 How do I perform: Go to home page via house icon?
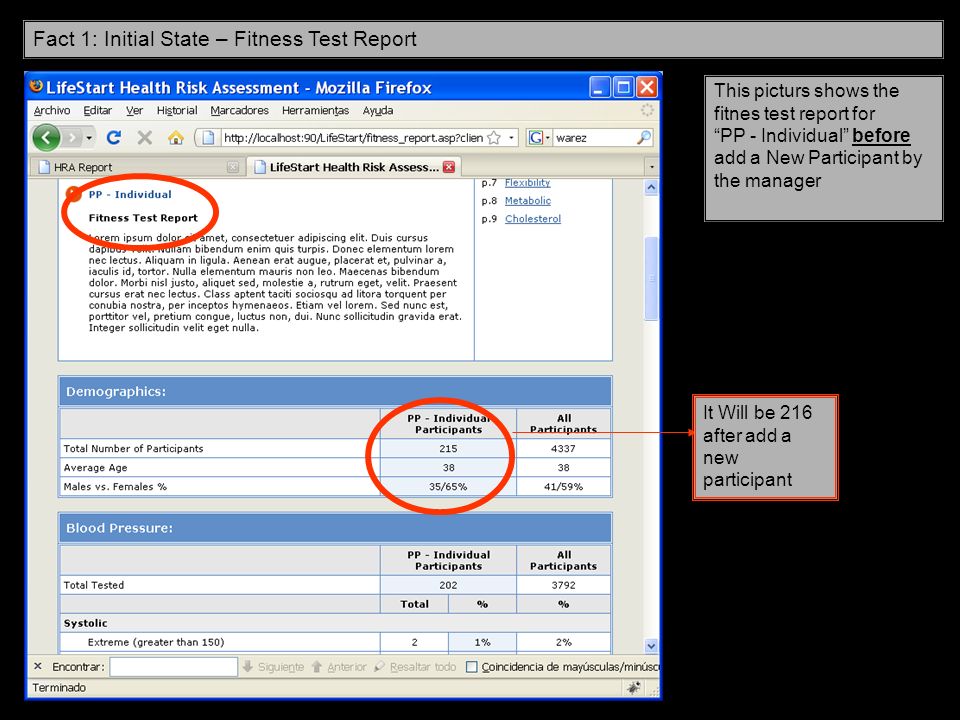pos(176,138)
